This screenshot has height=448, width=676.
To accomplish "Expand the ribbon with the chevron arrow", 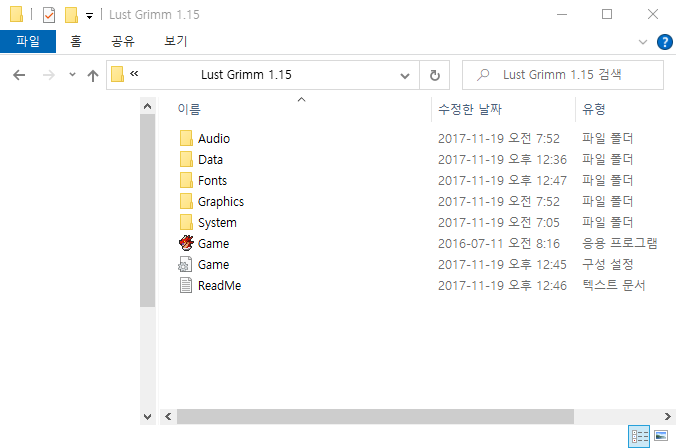I will click(643, 42).
